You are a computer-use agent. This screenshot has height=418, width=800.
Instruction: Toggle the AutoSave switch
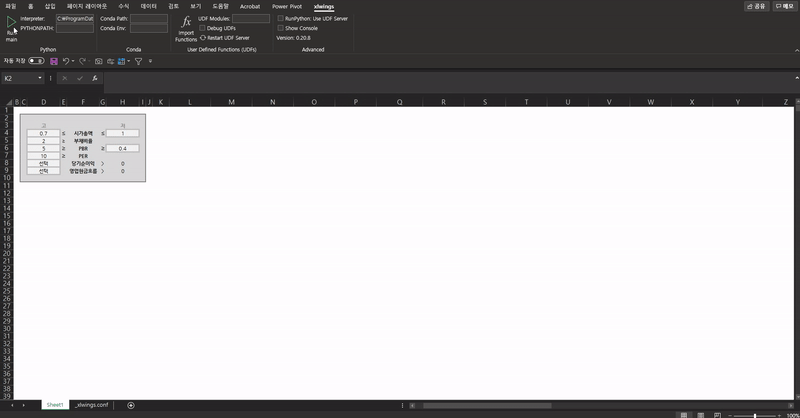(x=36, y=61)
